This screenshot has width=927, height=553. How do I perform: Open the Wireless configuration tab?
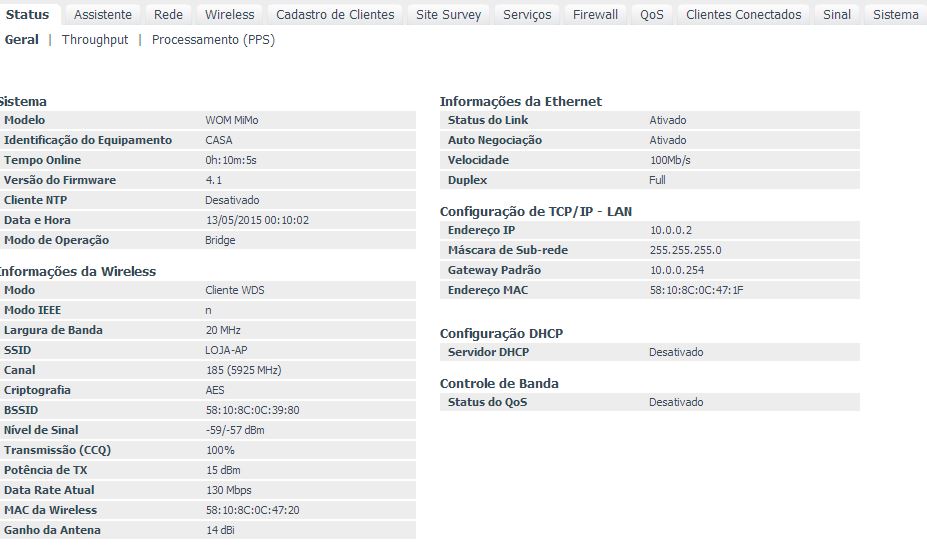(230, 14)
